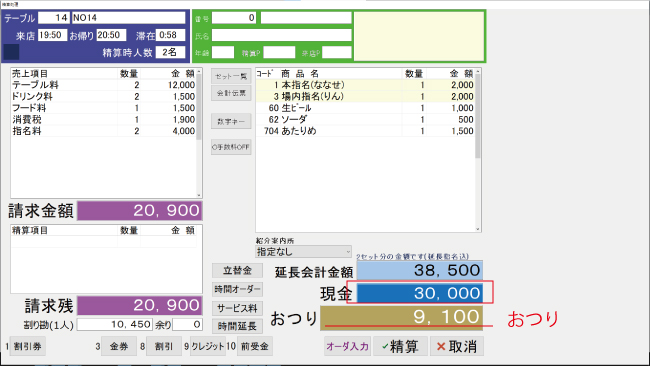650x366 pixels.
Task: Click the サービス料 button
Action: 237,308
